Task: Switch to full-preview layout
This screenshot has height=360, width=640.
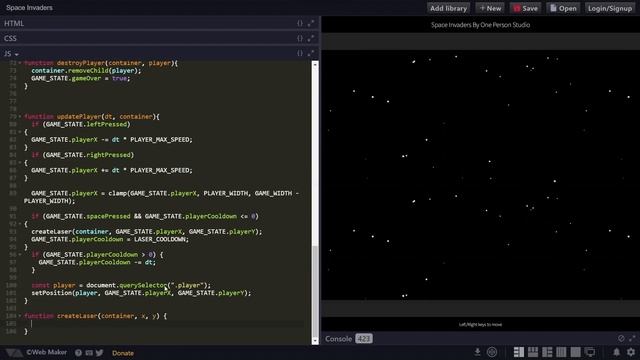Action: click(576, 352)
